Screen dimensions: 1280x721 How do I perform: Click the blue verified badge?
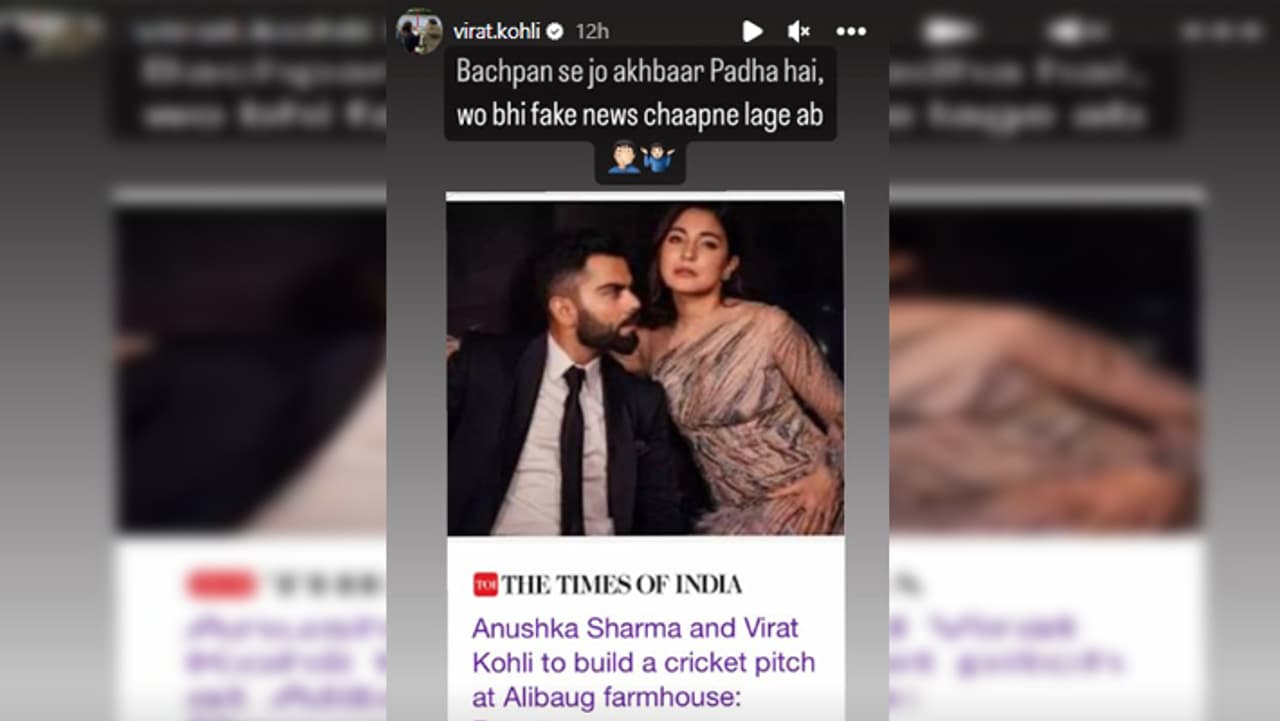pos(555,32)
